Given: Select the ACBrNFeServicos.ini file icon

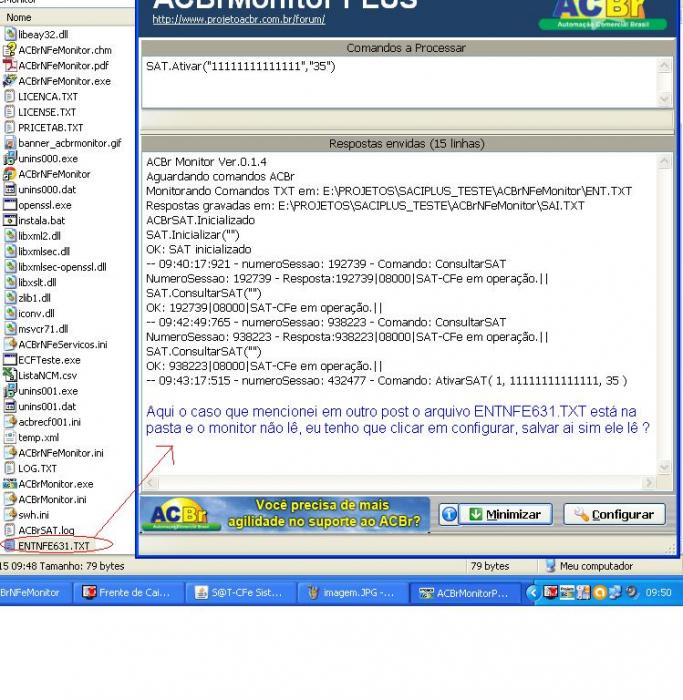Looking at the screenshot, I should [x=10, y=344].
